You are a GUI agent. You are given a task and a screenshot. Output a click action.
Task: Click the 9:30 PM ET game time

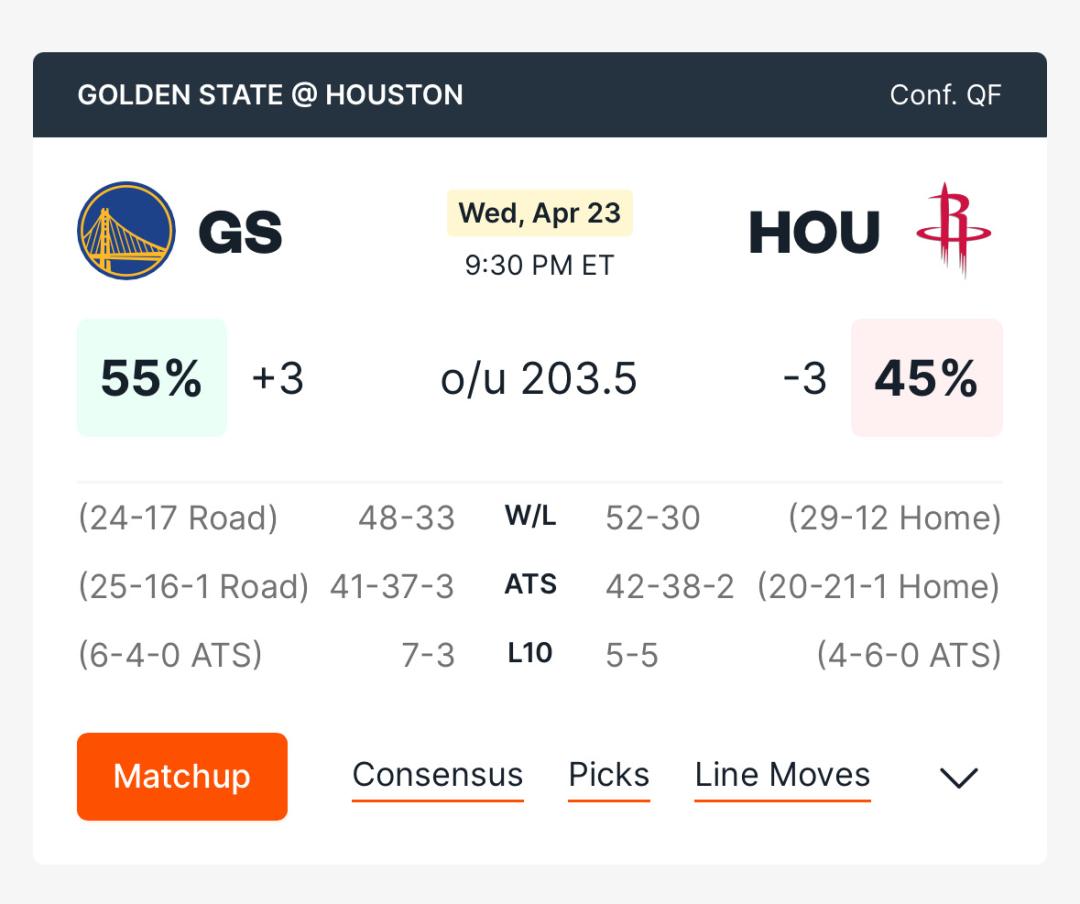click(x=539, y=265)
